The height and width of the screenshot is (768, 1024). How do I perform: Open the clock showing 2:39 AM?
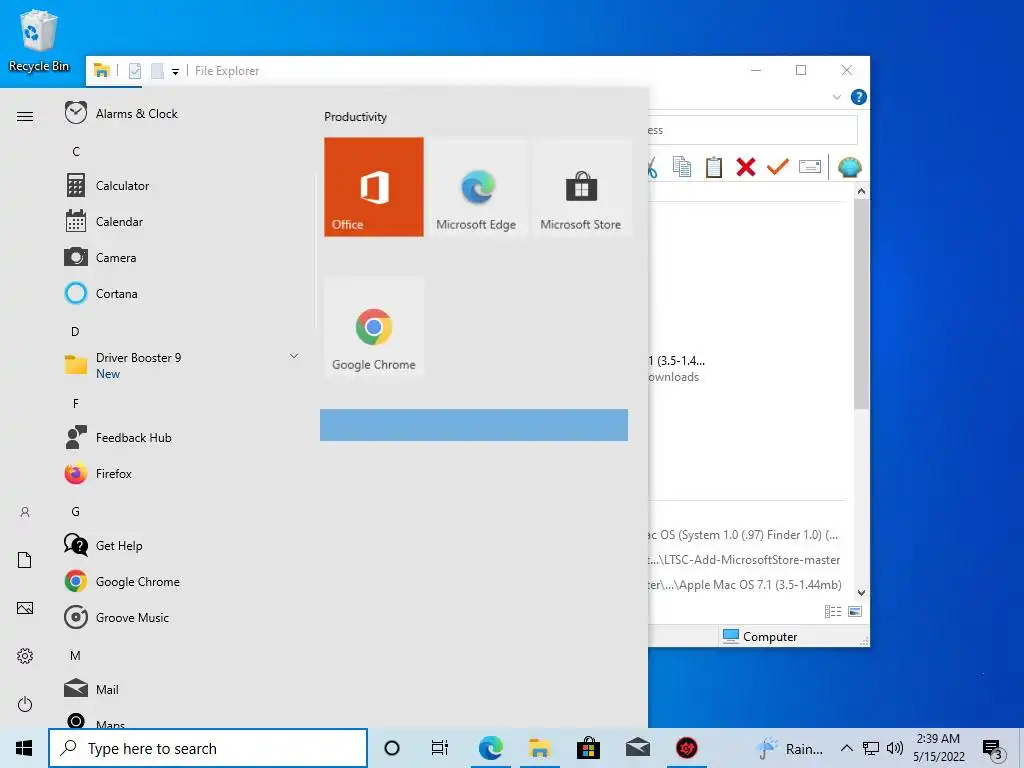pyautogui.click(x=938, y=748)
